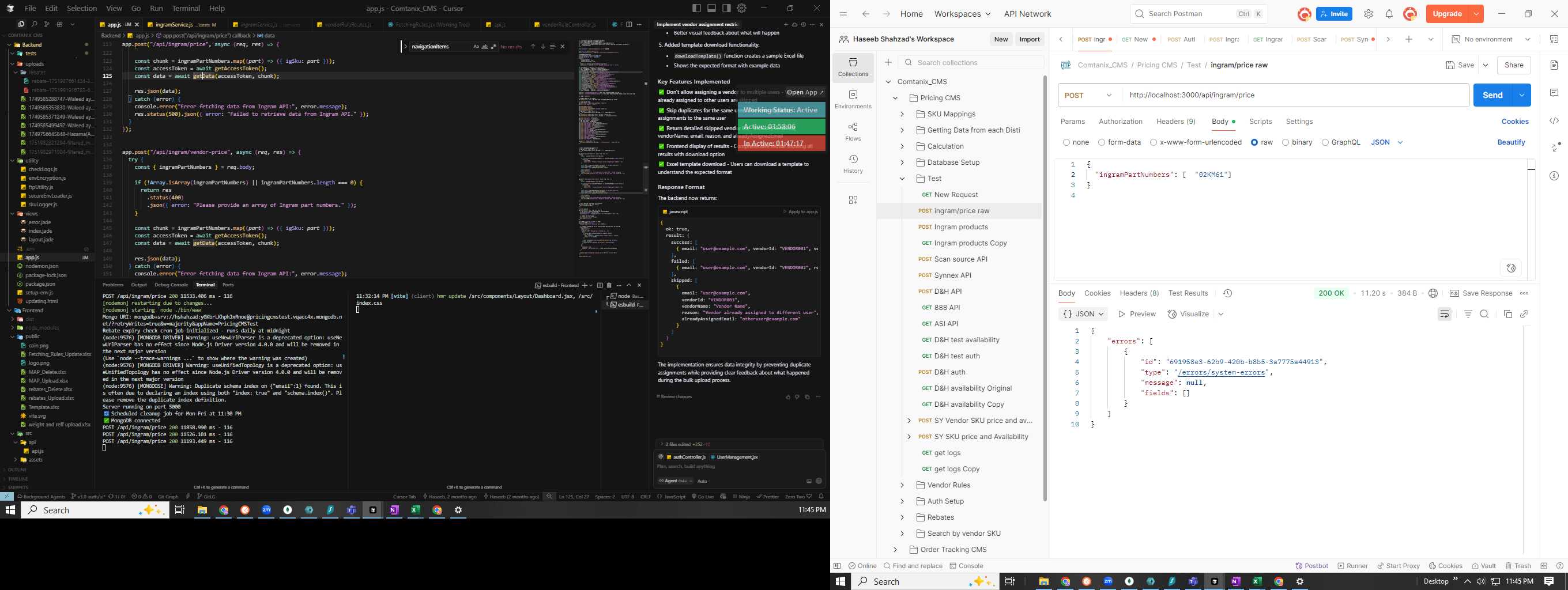Switch to Authorization request tab

click(1120, 122)
